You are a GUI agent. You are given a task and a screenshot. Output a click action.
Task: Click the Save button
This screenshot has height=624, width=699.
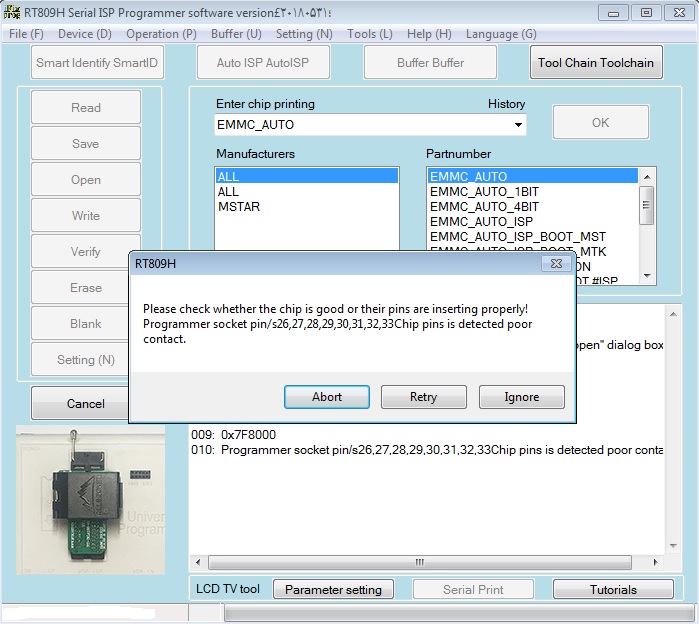point(86,144)
